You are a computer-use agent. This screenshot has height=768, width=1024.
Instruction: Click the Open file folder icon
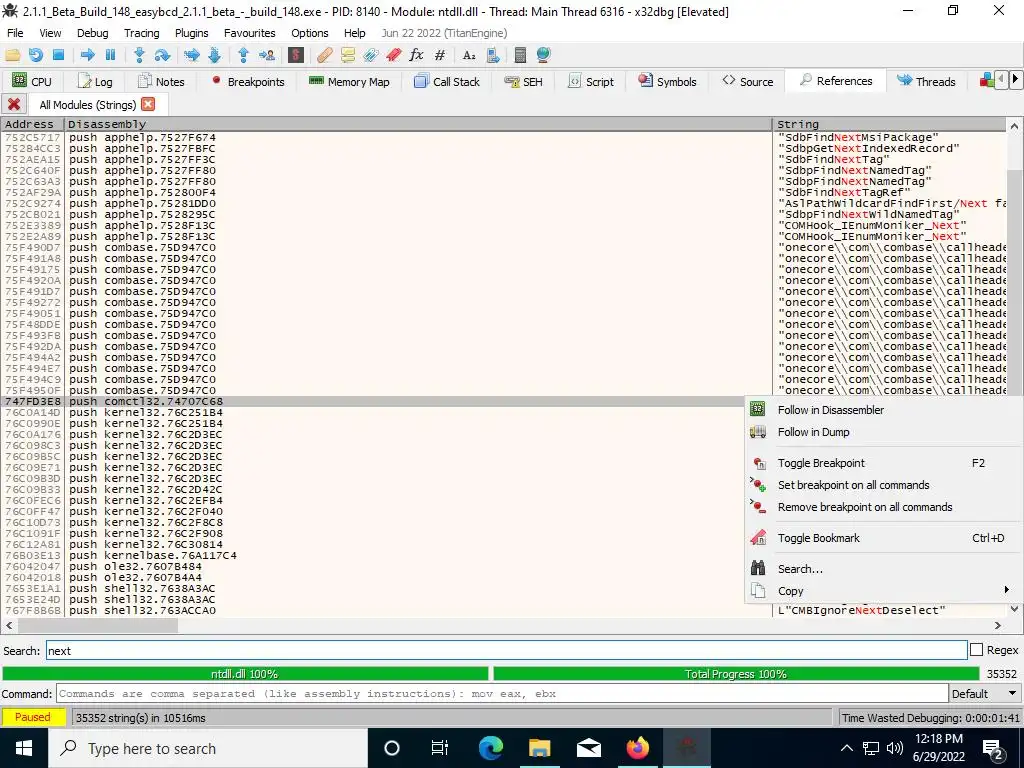12,56
